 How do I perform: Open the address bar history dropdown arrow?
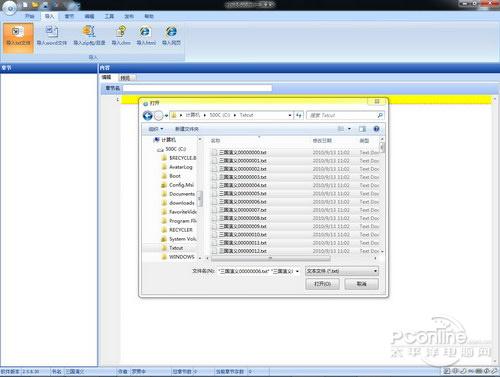point(290,115)
